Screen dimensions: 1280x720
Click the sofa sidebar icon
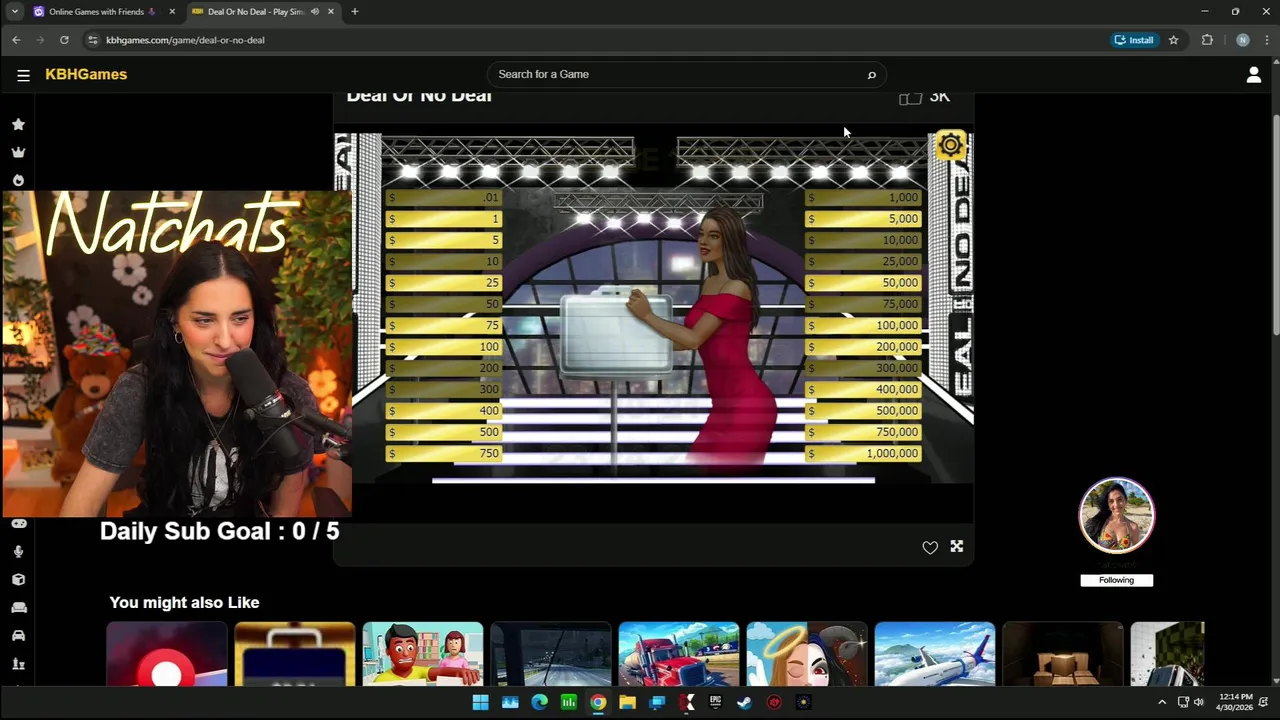tap(18, 608)
